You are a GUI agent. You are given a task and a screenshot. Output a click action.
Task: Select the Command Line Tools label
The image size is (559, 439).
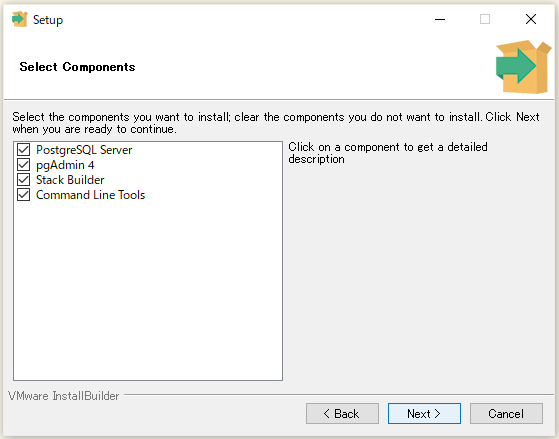coord(91,195)
